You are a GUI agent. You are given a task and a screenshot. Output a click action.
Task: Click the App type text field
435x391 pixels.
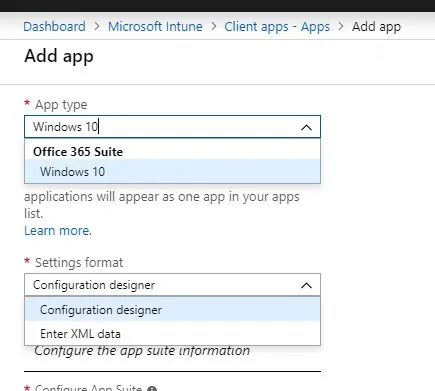pyautogui.click(x=172, y=127)
